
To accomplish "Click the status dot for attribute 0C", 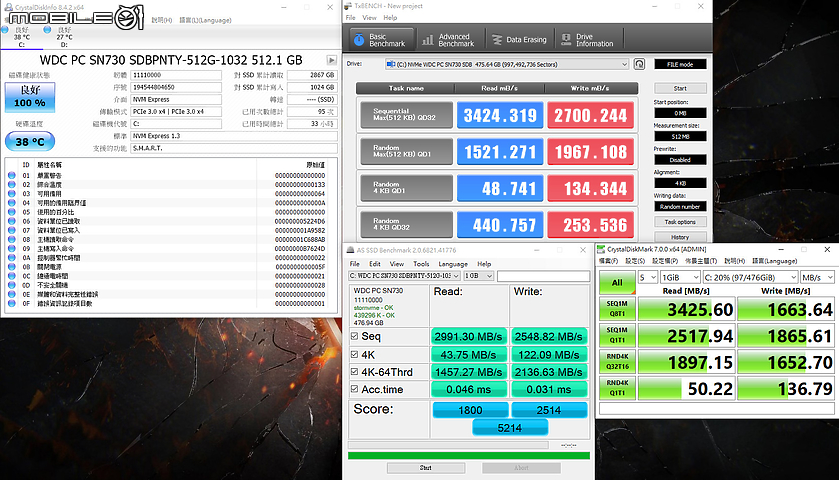I will (x=12, y=276).
